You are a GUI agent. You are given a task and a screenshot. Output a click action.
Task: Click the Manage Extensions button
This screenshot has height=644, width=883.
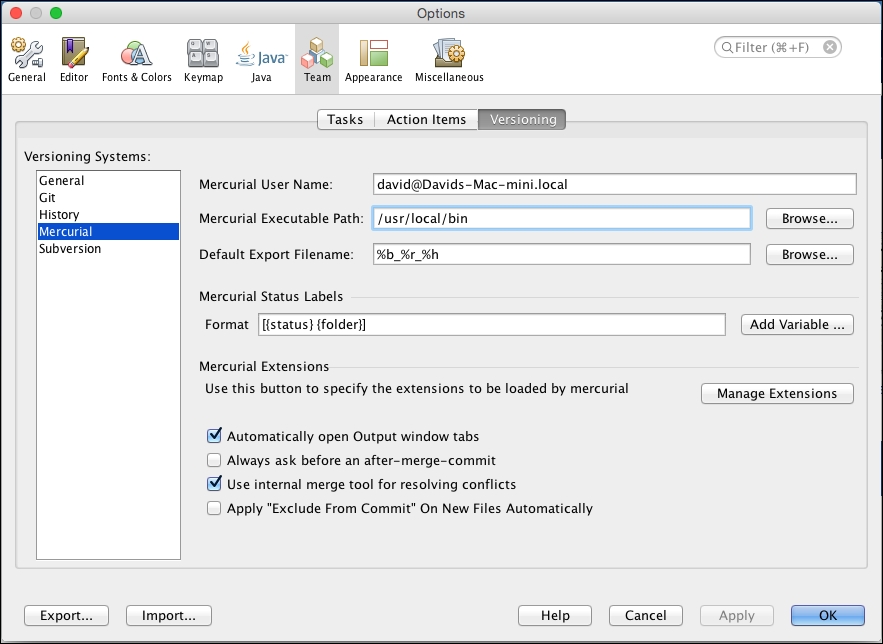(x=776, y=393)
